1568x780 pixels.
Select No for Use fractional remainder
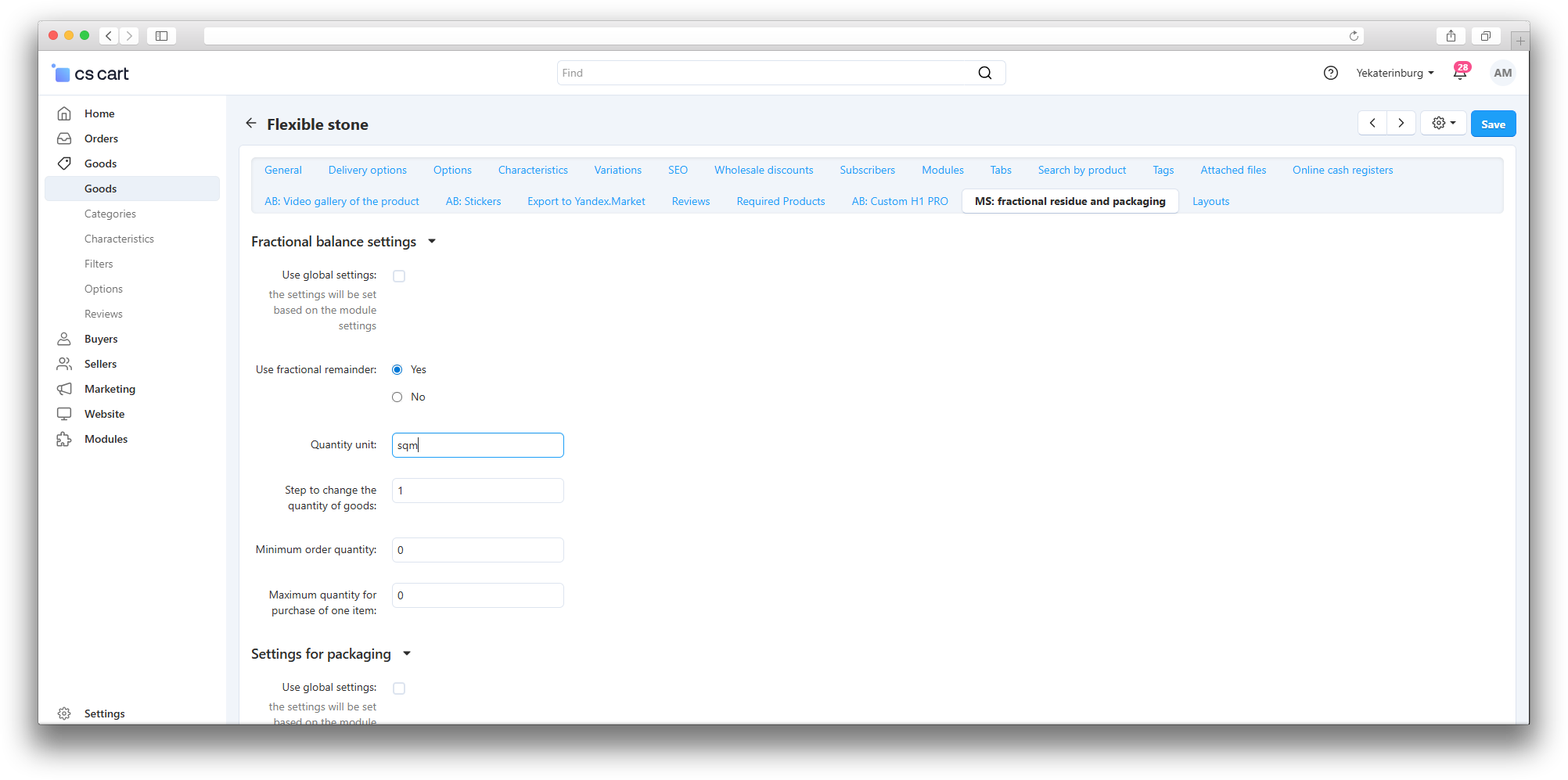pos(397,397)
